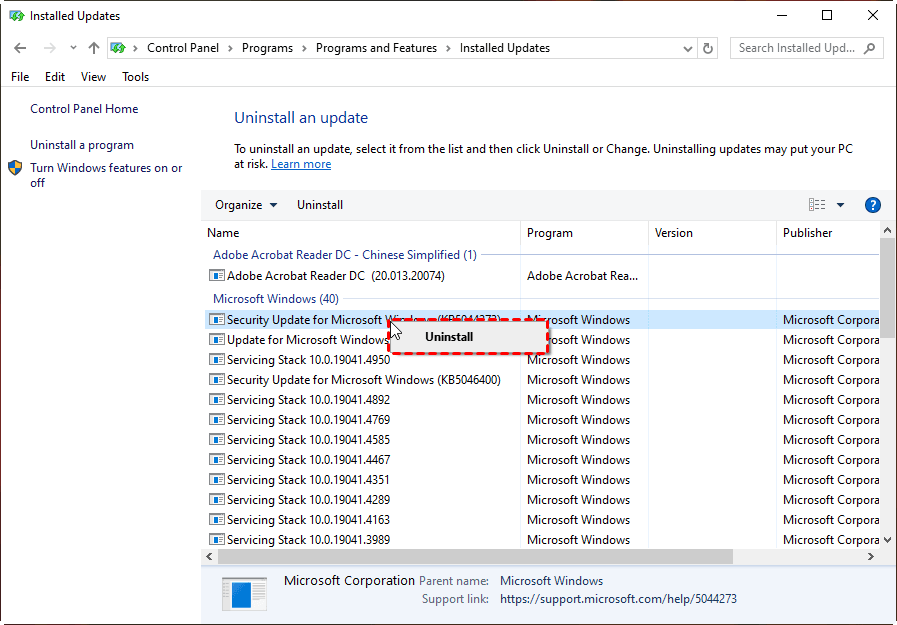Viewport: 897px width, 625px height.
Task: Open Control Panel Home link
Action: point(84,109)
